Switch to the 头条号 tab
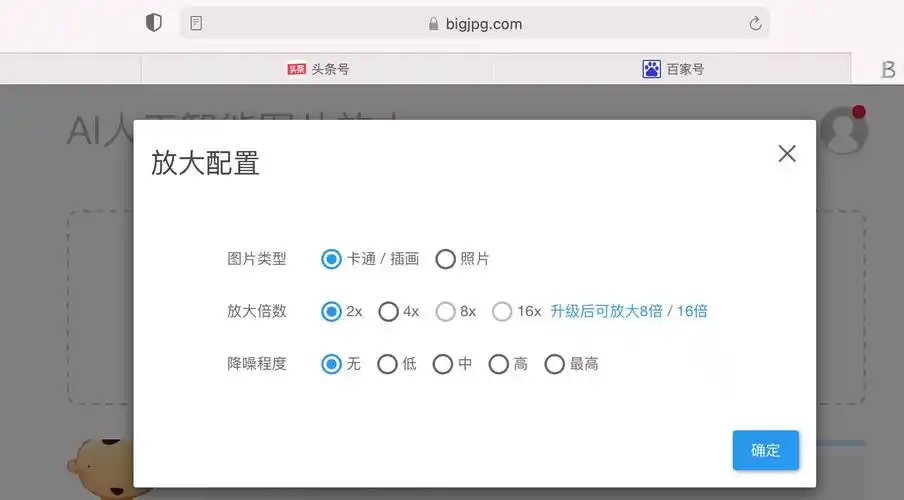904x500 pixels. click(x=318, y=69)
